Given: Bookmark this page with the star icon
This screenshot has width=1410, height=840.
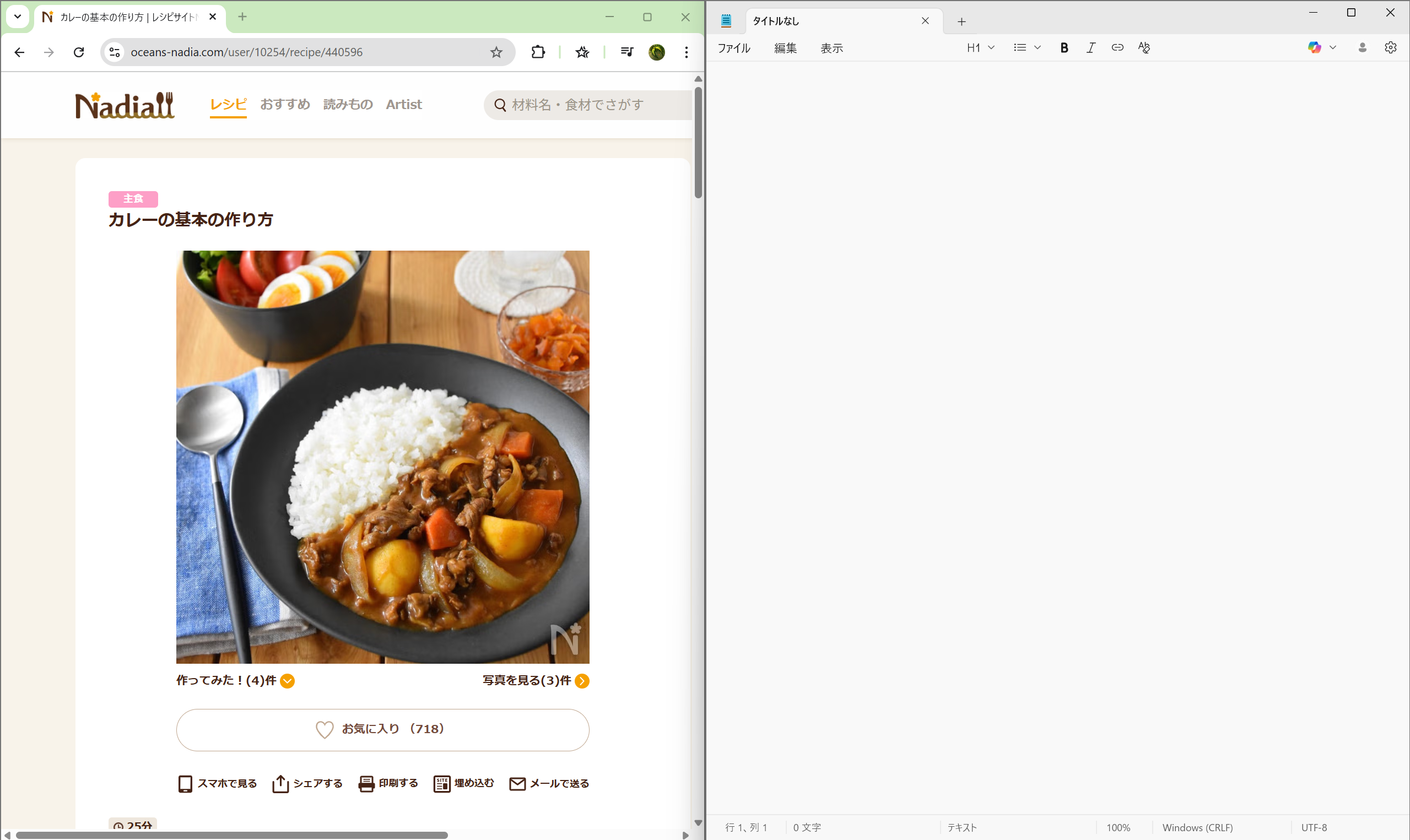Looking at the screenshot, I should pyautogui.click(x=496, y=53).
